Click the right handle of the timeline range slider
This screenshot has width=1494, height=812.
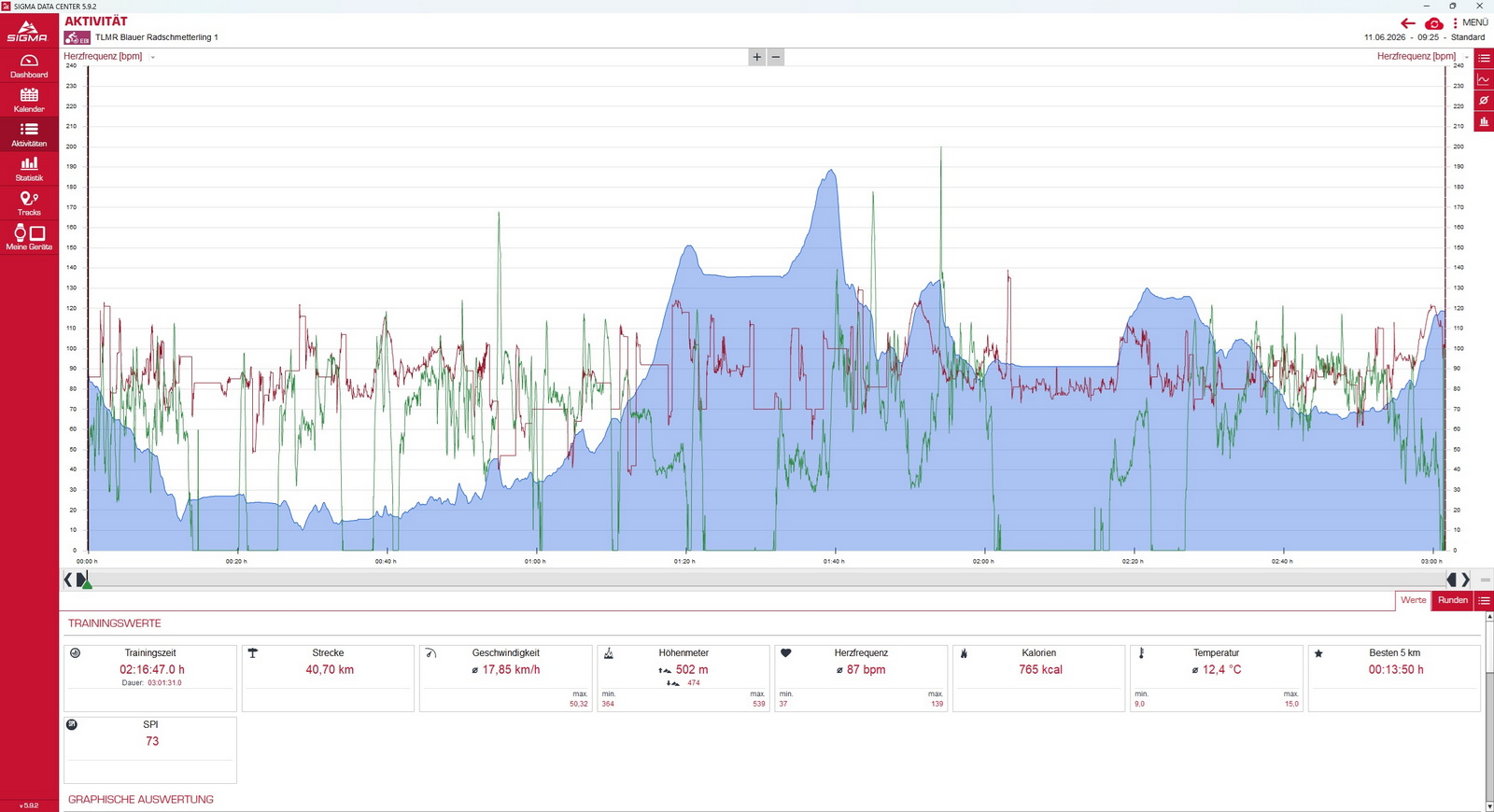[x=1452, y=580]
